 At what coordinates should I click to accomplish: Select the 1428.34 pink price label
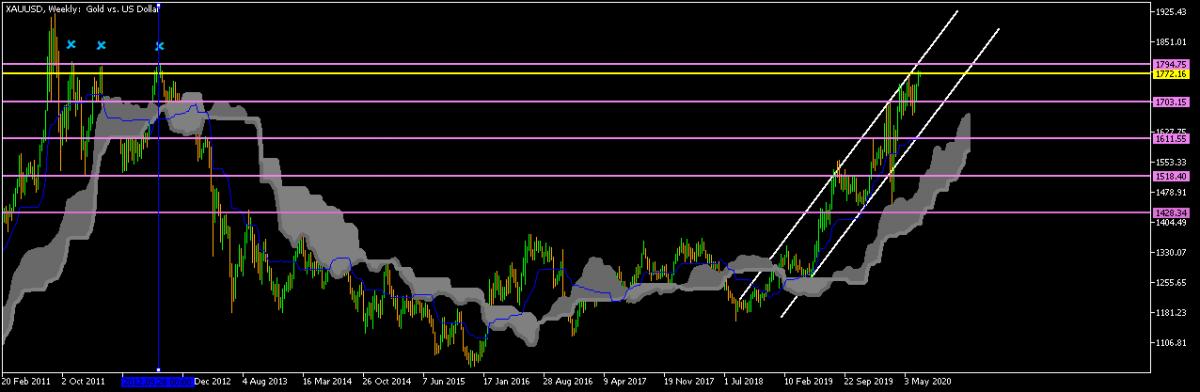coord(1169,213)
